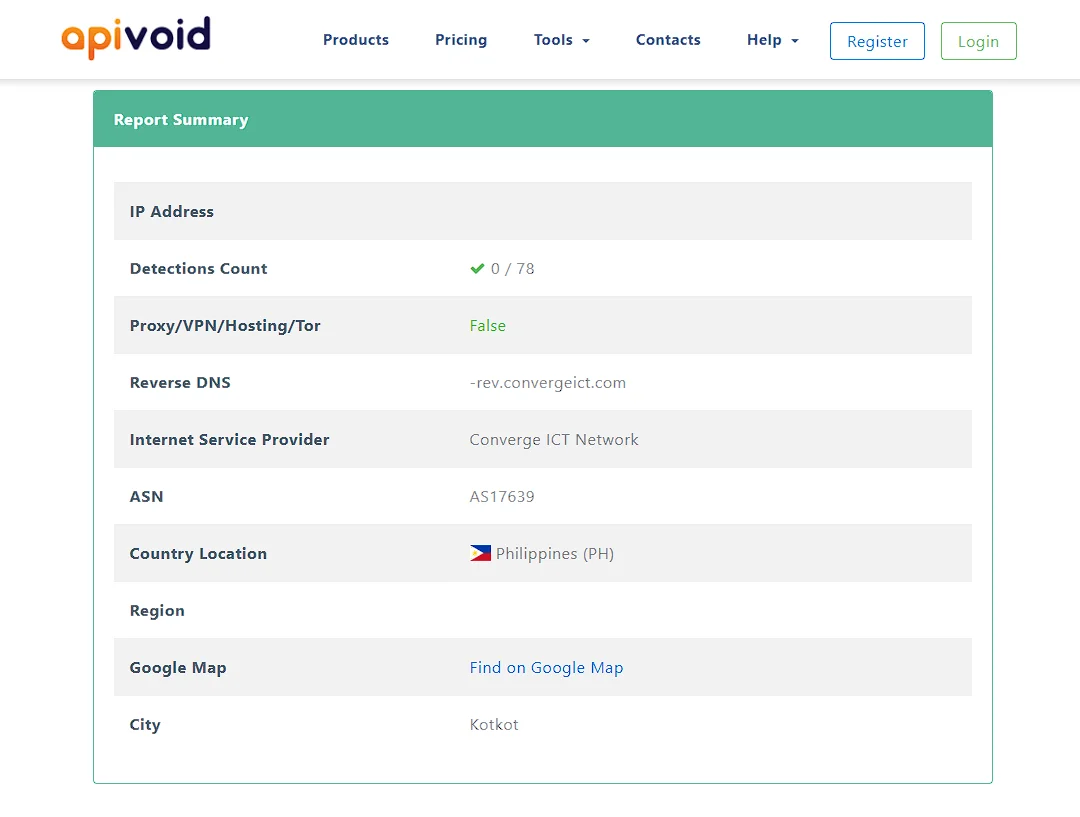Select the Detections Count label
The image size is (1080, 817).
[198, 269]
